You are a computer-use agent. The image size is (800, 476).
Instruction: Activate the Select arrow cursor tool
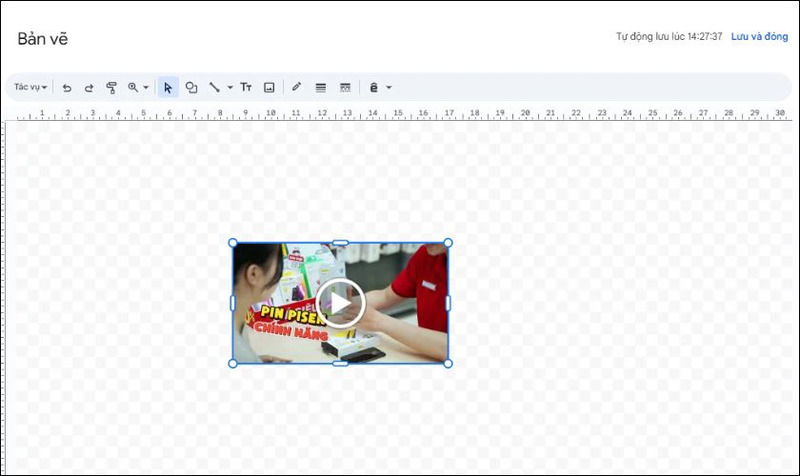[x=168, y=88]
